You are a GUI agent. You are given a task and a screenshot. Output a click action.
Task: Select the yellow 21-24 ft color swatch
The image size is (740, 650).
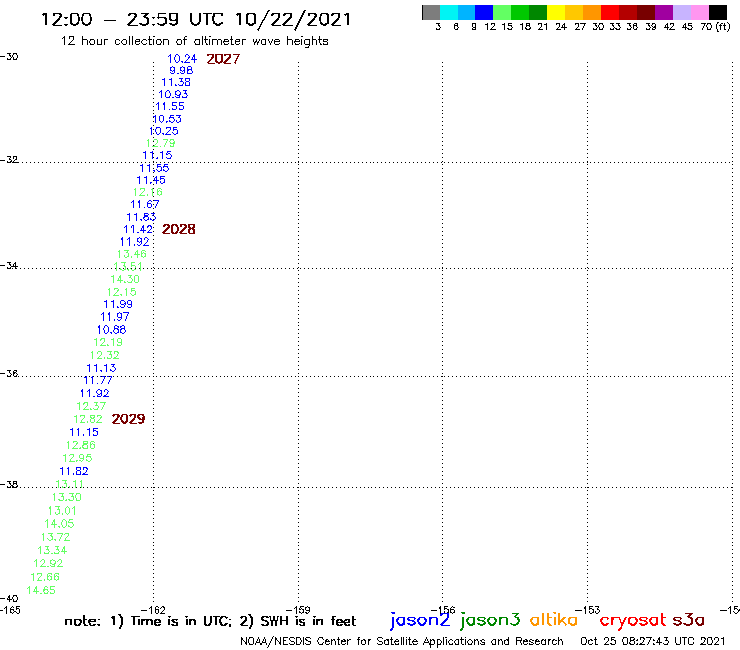[556, 12]
